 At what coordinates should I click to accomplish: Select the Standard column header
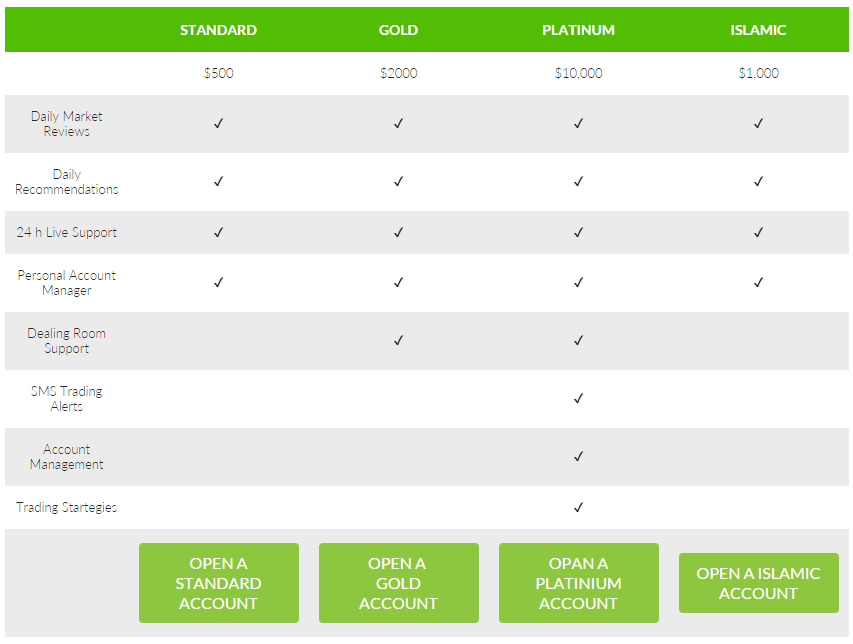[218, 30]
